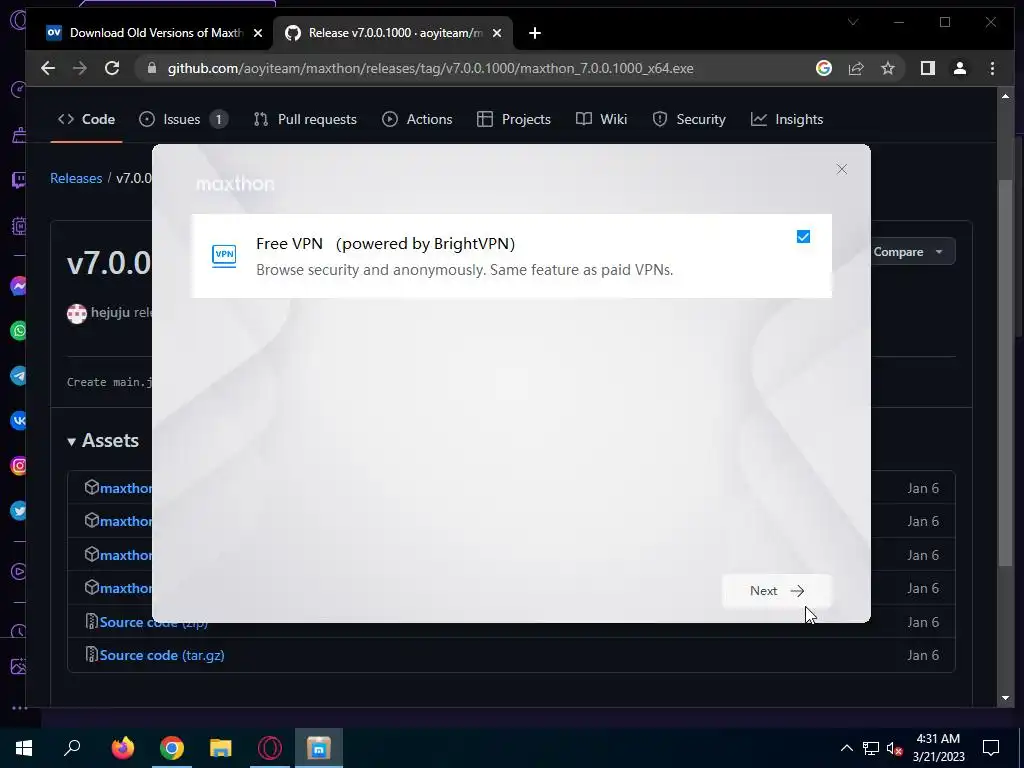1024x768 pixels.
Task: Open the Windows Start menu
Action: [x=24, y=748]
